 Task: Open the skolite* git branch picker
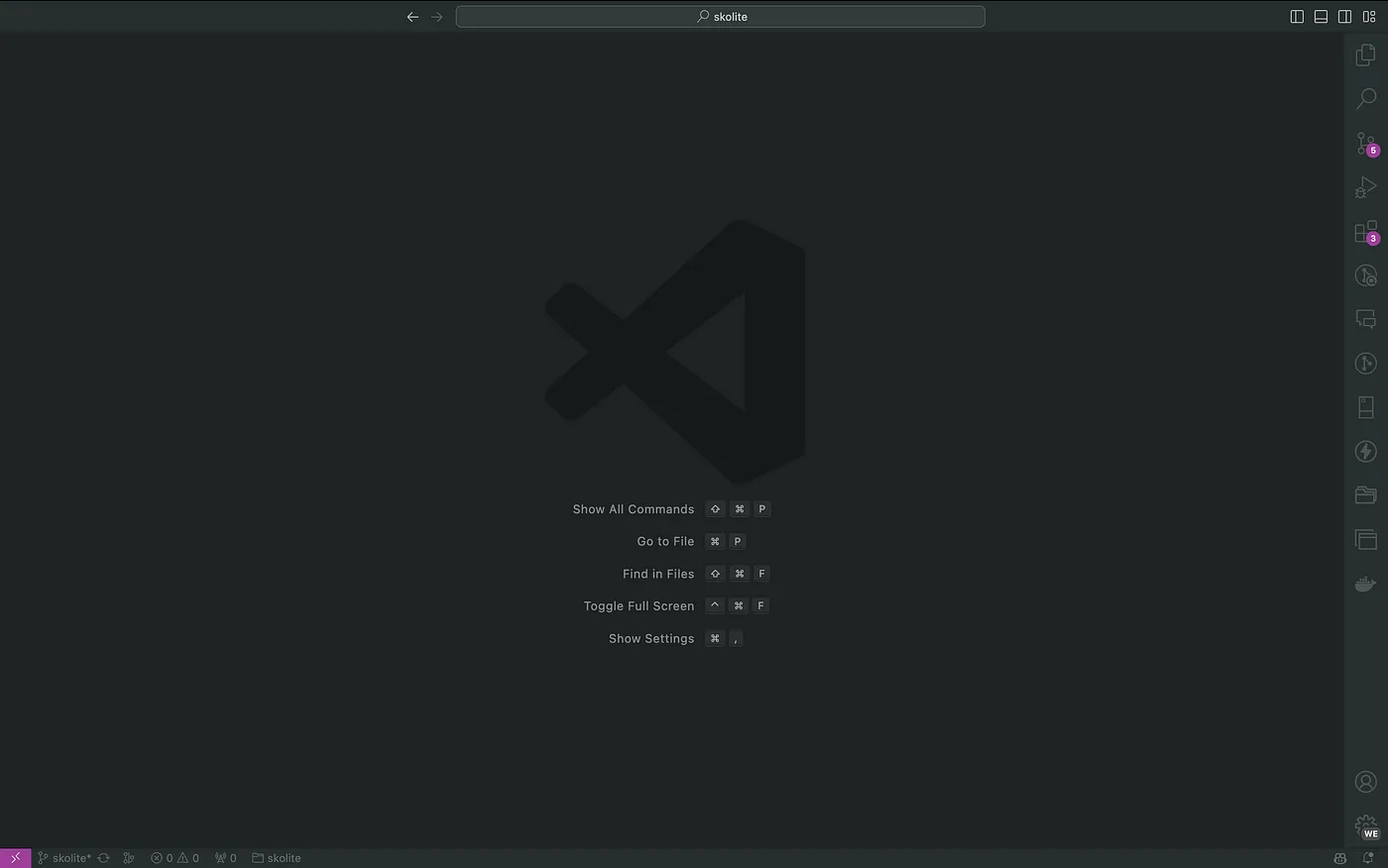[x=64, y=858]
